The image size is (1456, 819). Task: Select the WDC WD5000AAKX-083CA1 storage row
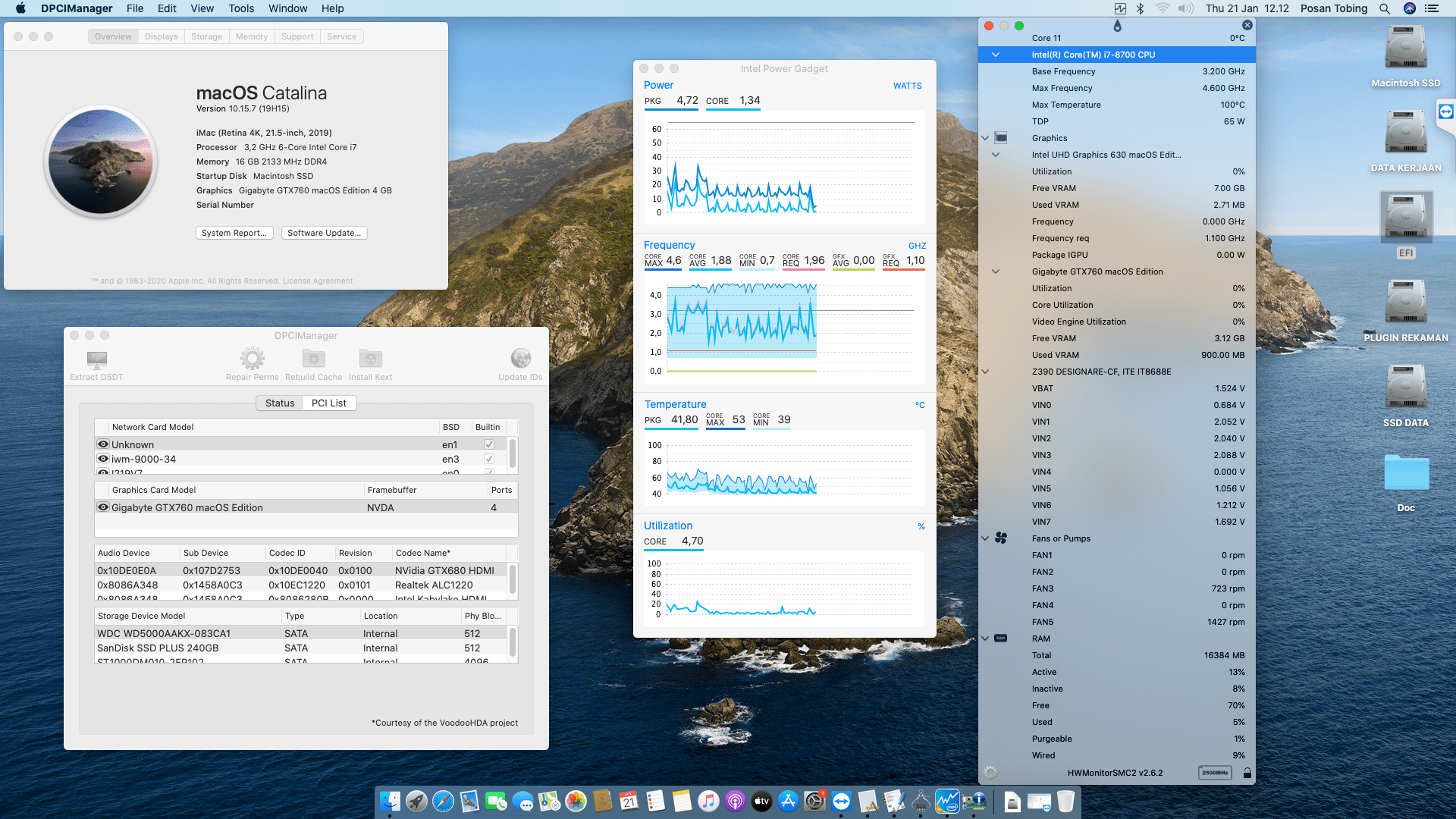[302, 633]
